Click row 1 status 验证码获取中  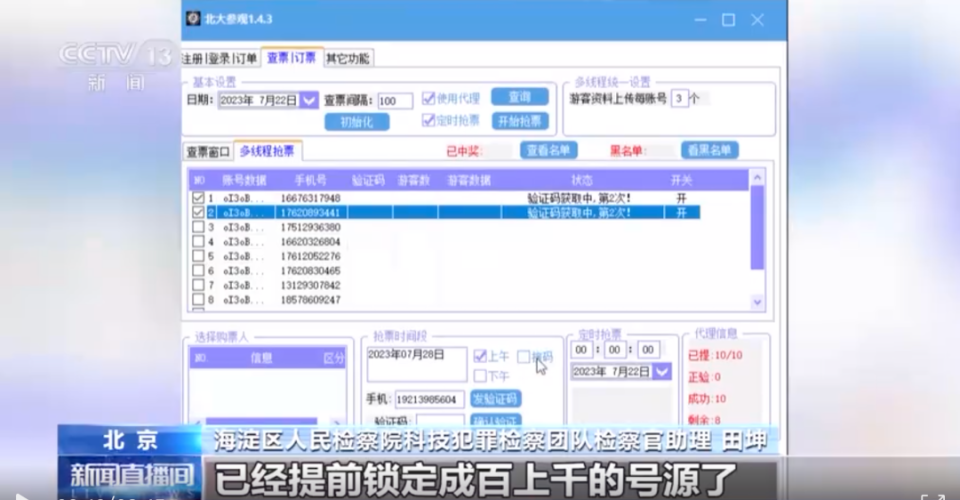point(579,198)
